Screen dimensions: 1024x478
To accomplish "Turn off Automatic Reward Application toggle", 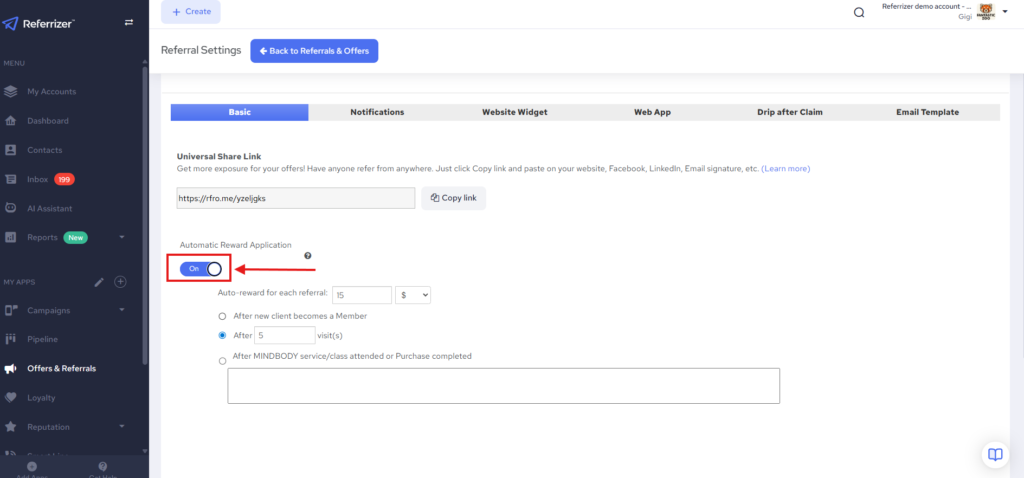I will pos(201,268).
